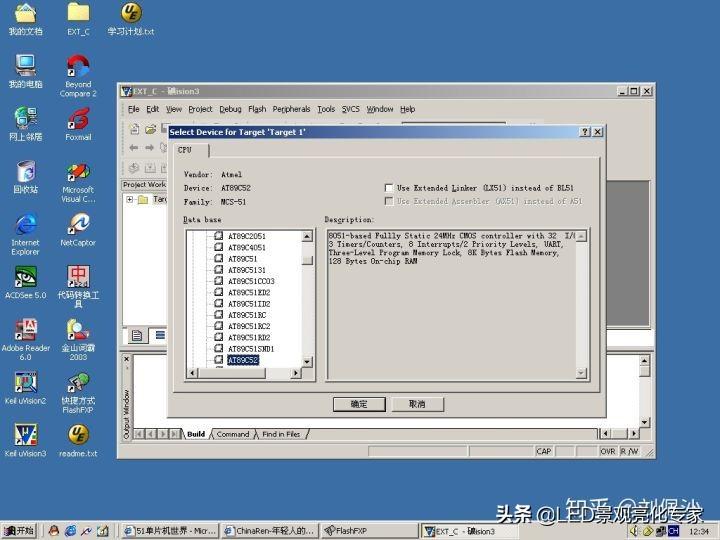The image size is (720, 540).
Task: Open the Debug menu
Action: (230, 109)
